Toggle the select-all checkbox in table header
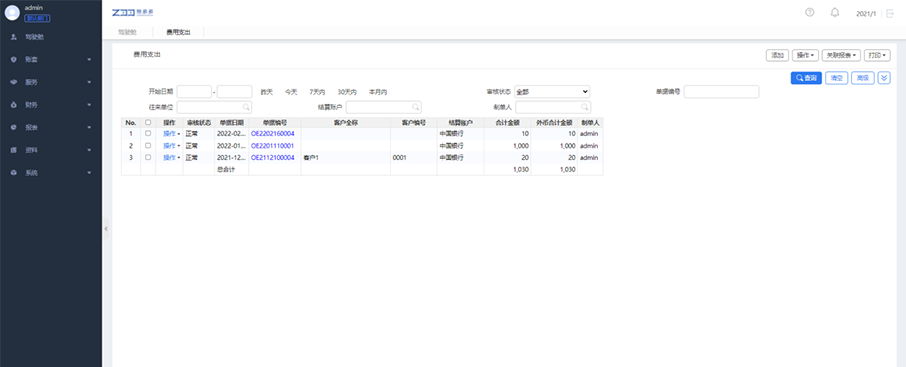Image resolution: width=906 pixels, height=367 pixels. click(148, 122)
